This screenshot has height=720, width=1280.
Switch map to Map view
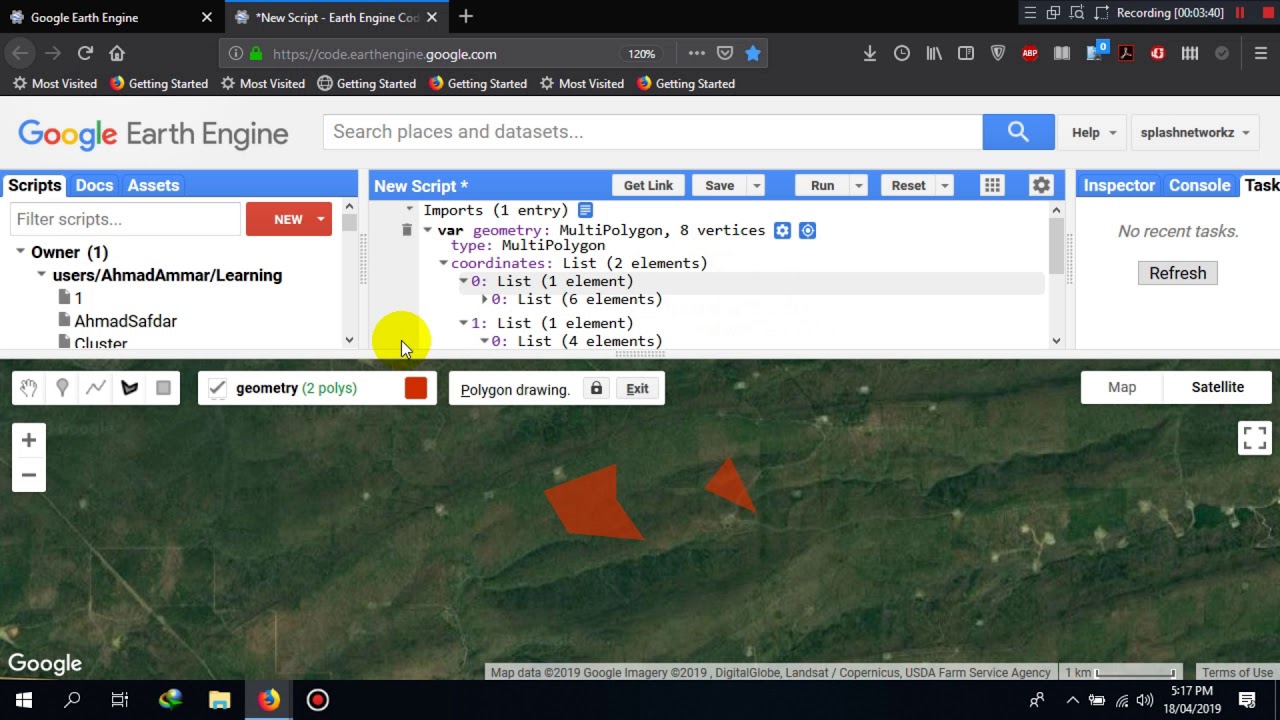1122,387
